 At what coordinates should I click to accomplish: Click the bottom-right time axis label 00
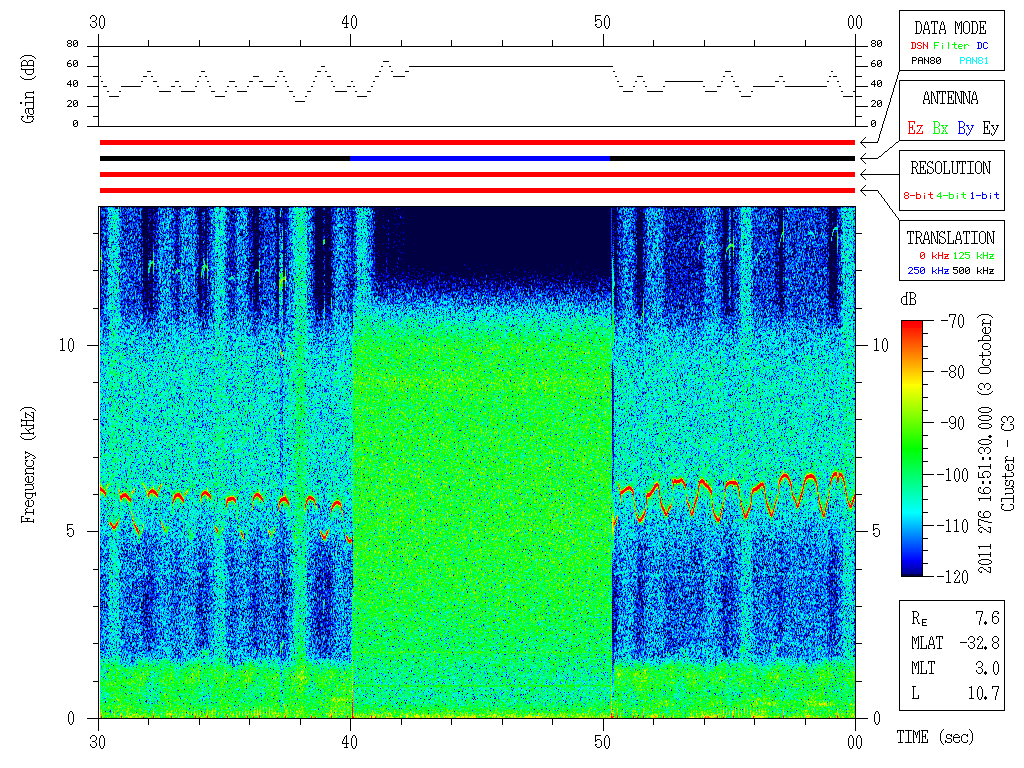tap(855, 743)
